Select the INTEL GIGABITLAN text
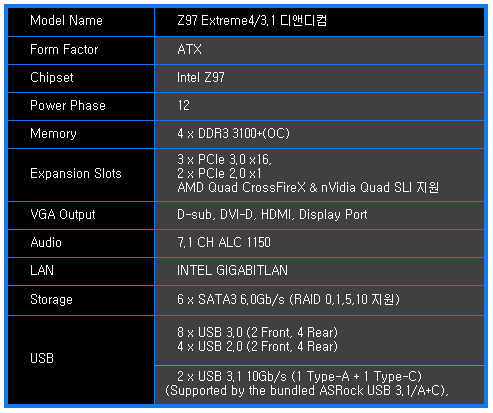 pyautogui.click(x=232, y=270)
